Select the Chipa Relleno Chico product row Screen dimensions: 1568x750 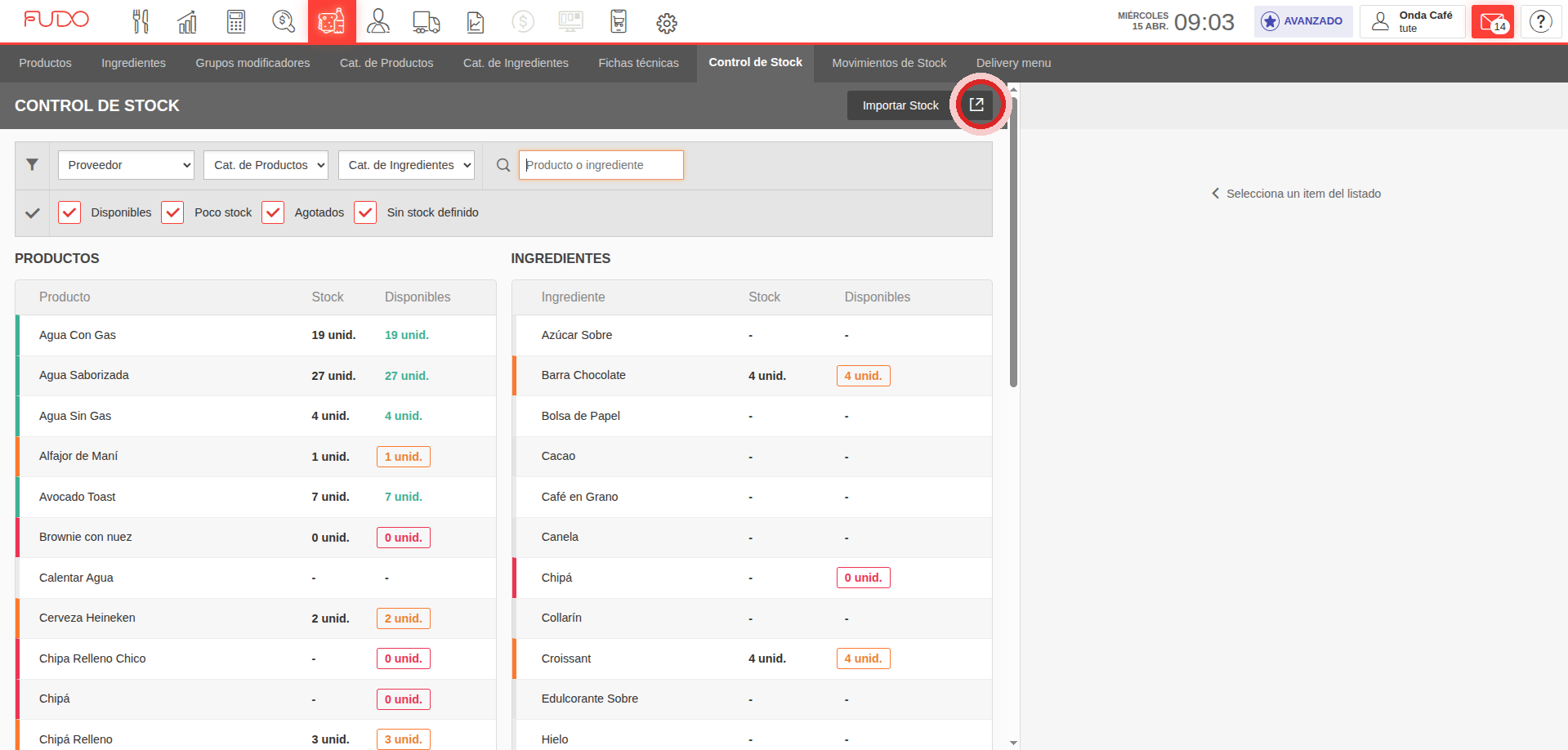coord(256,658)
